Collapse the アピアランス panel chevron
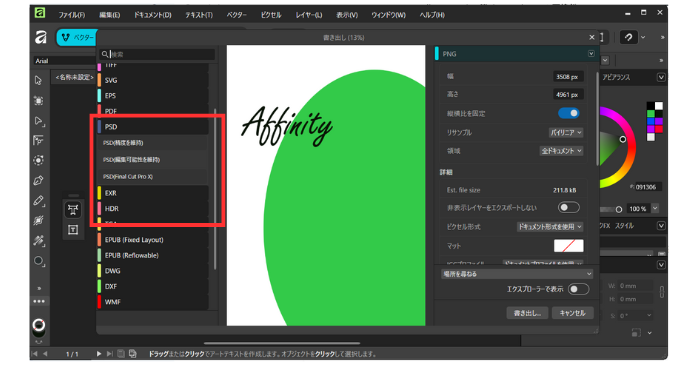698x365 pixels. (661, 77)
